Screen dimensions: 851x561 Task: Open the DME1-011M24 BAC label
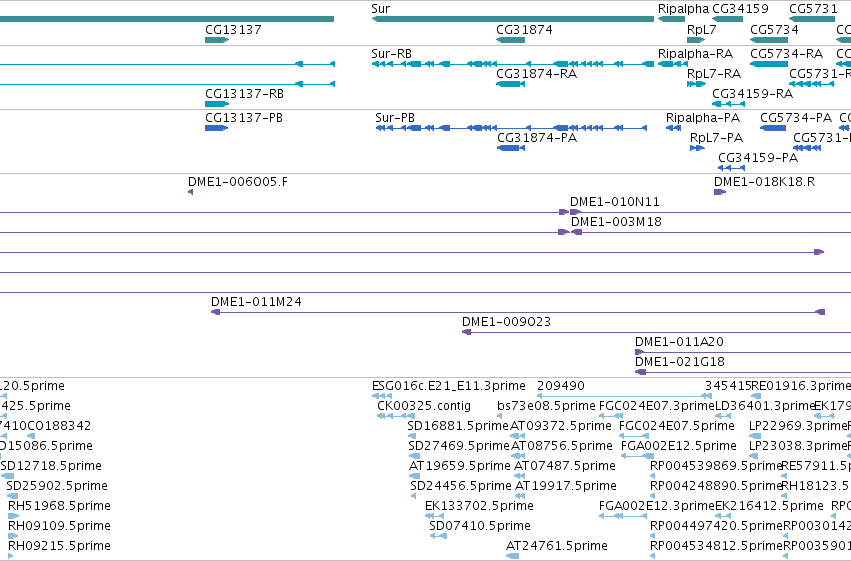[x=256, y=302]
